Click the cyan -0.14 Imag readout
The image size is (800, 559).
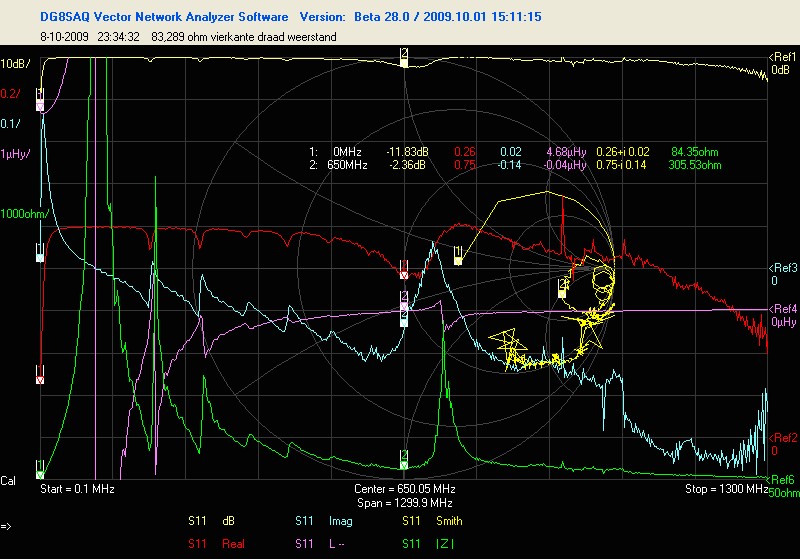[509, 165]
